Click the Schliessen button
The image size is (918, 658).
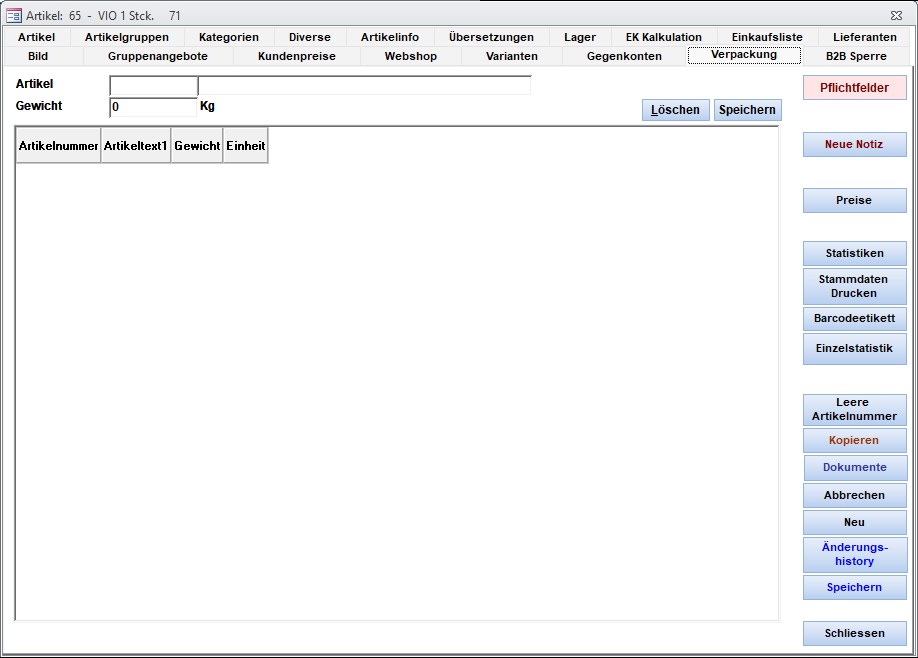coord(854,634)
